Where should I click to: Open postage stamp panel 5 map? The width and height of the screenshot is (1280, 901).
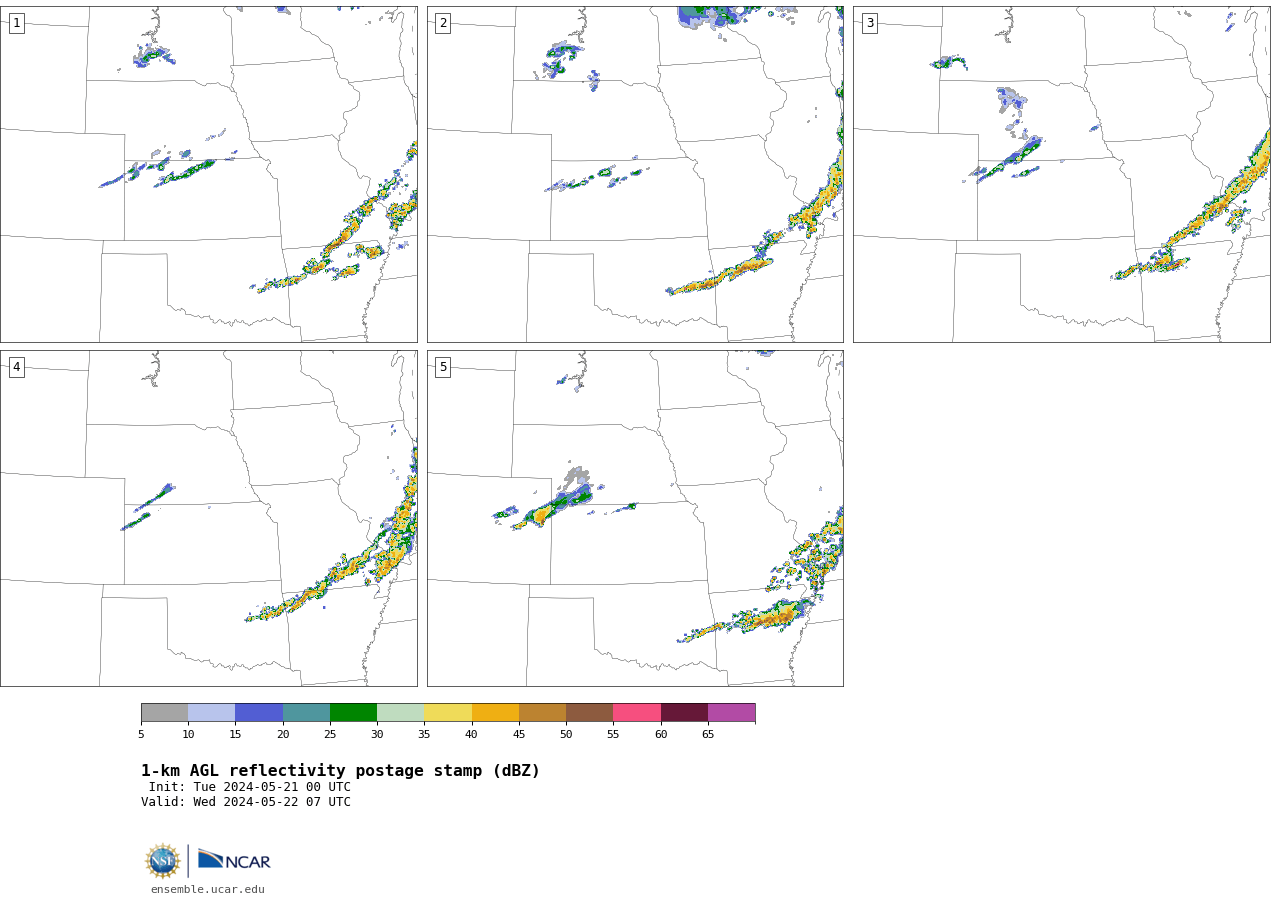pos(635,518)
